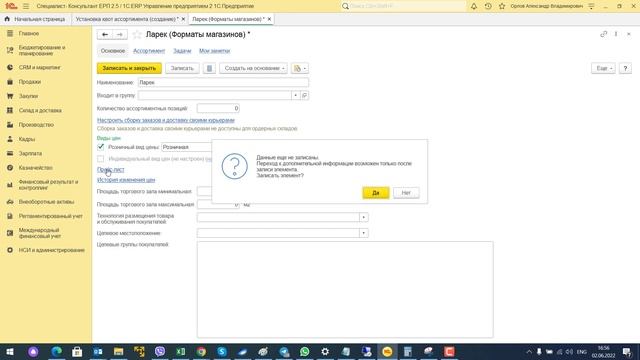
Task: Switch to Начальная страница tab
Action: click(35, 19)
